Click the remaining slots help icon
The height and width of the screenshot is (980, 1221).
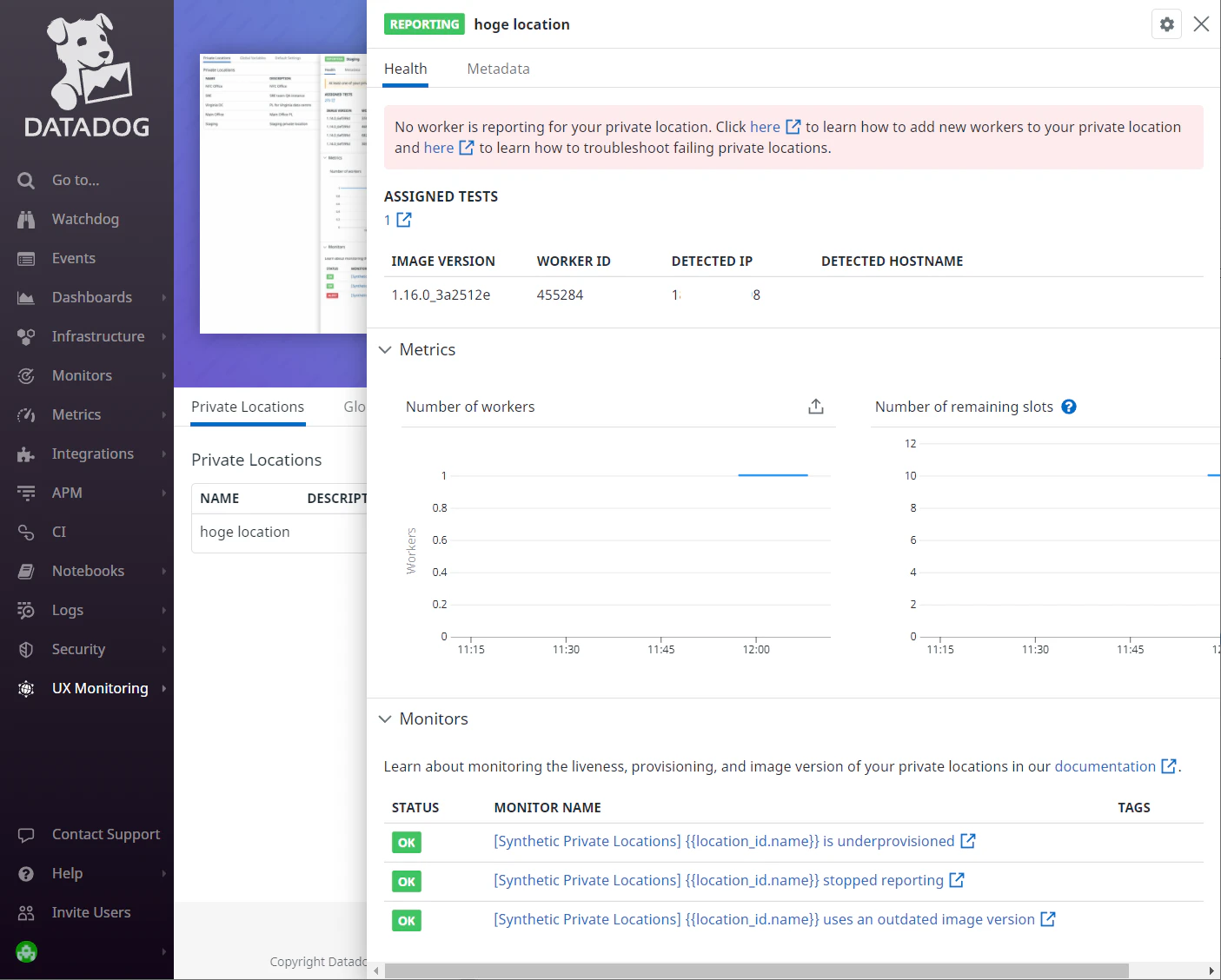coord(1069,407)
